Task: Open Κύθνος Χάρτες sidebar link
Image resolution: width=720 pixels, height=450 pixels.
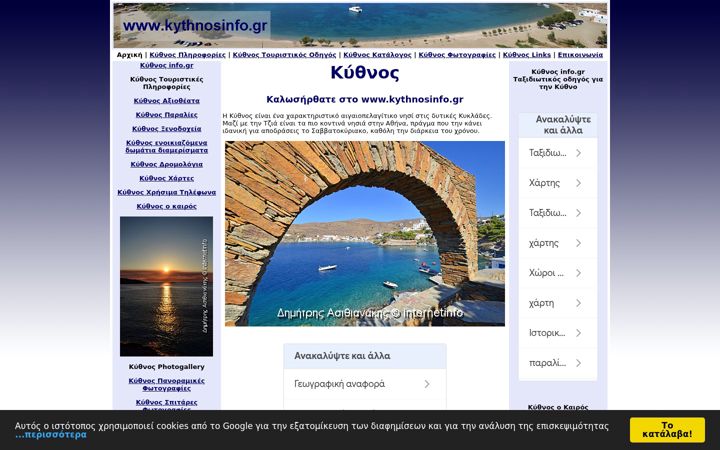Action: 167,178
